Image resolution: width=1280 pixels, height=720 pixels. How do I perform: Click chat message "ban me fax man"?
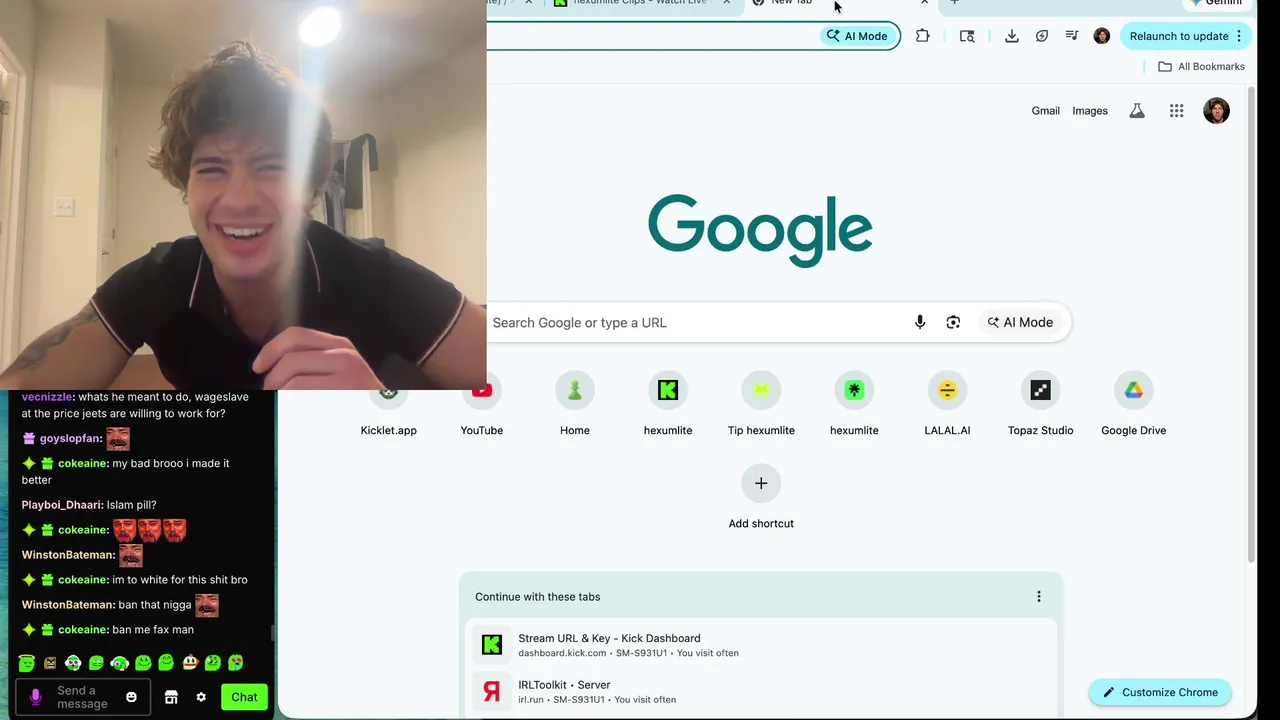(x=153, y=630)
